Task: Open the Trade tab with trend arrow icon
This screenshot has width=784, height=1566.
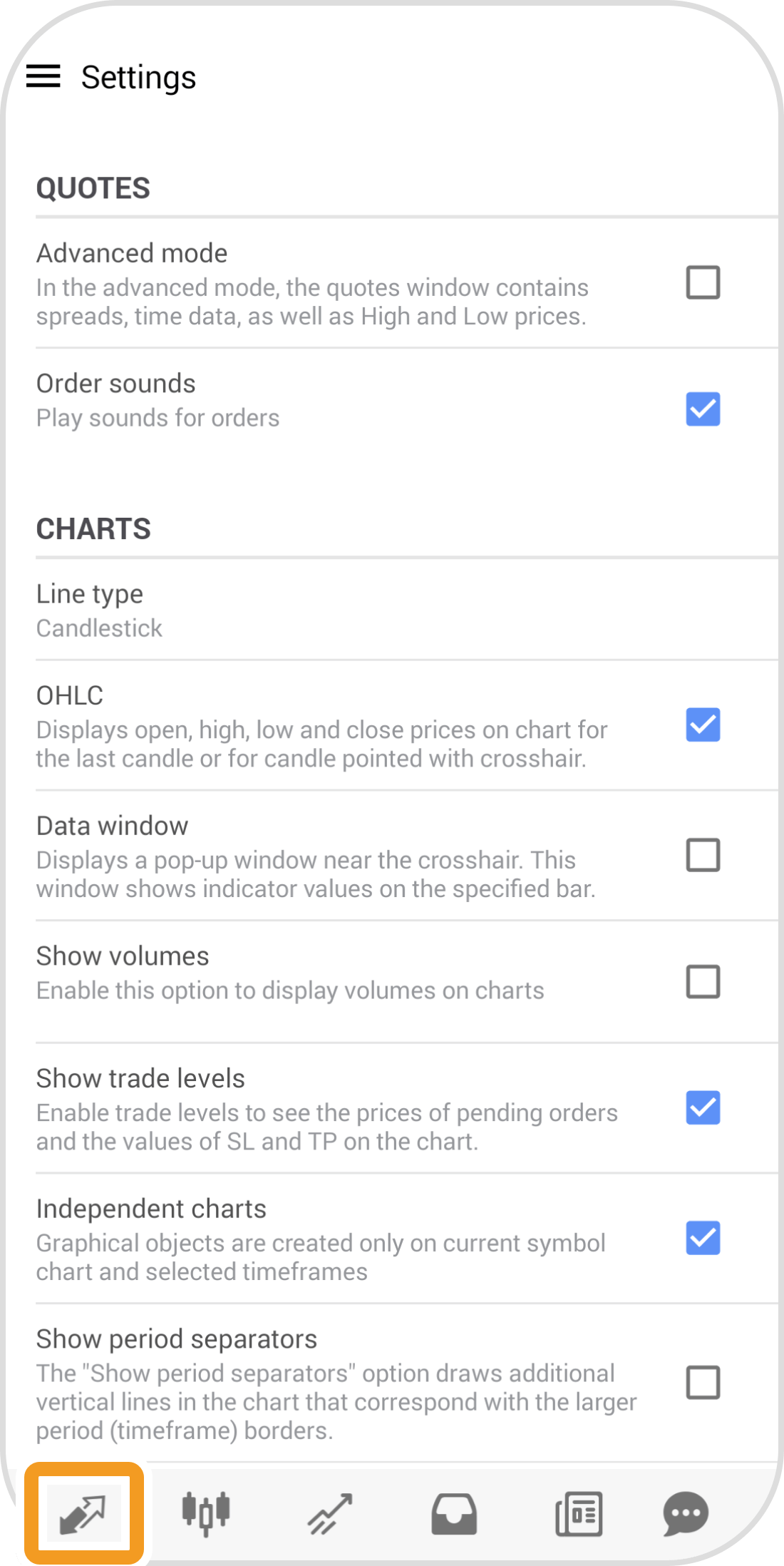Action: 330,1513
